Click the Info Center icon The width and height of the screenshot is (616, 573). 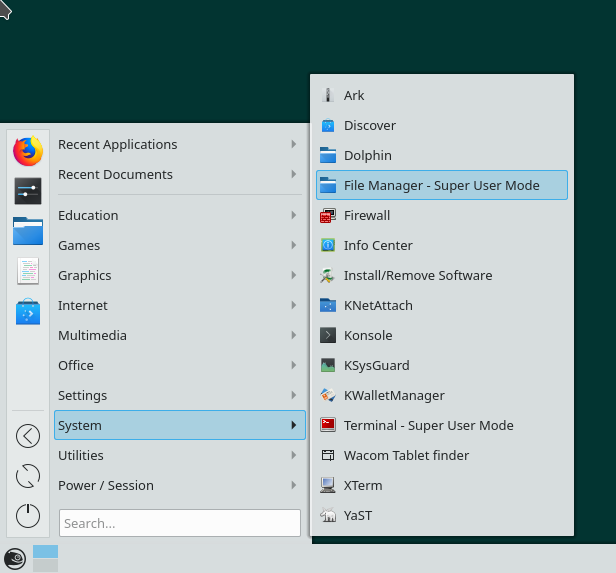tap(328, 245)
